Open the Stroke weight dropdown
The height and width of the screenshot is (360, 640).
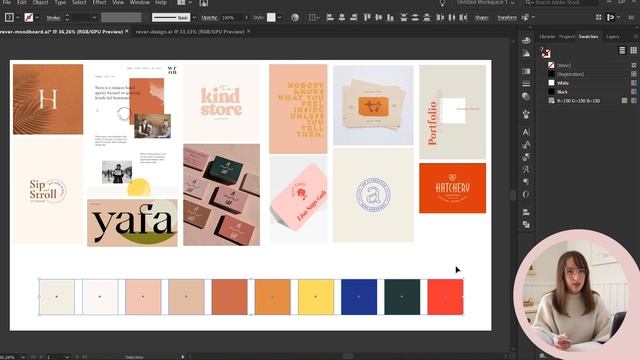[94, 18]
